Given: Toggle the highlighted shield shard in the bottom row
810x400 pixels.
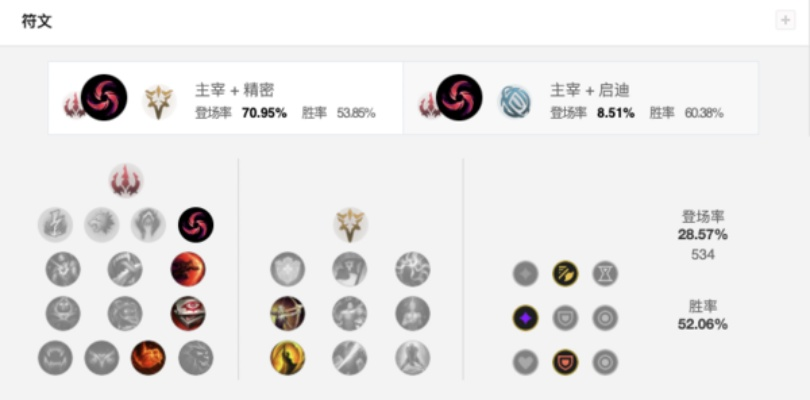Looking at the screenshot, I should pos(565,363).
